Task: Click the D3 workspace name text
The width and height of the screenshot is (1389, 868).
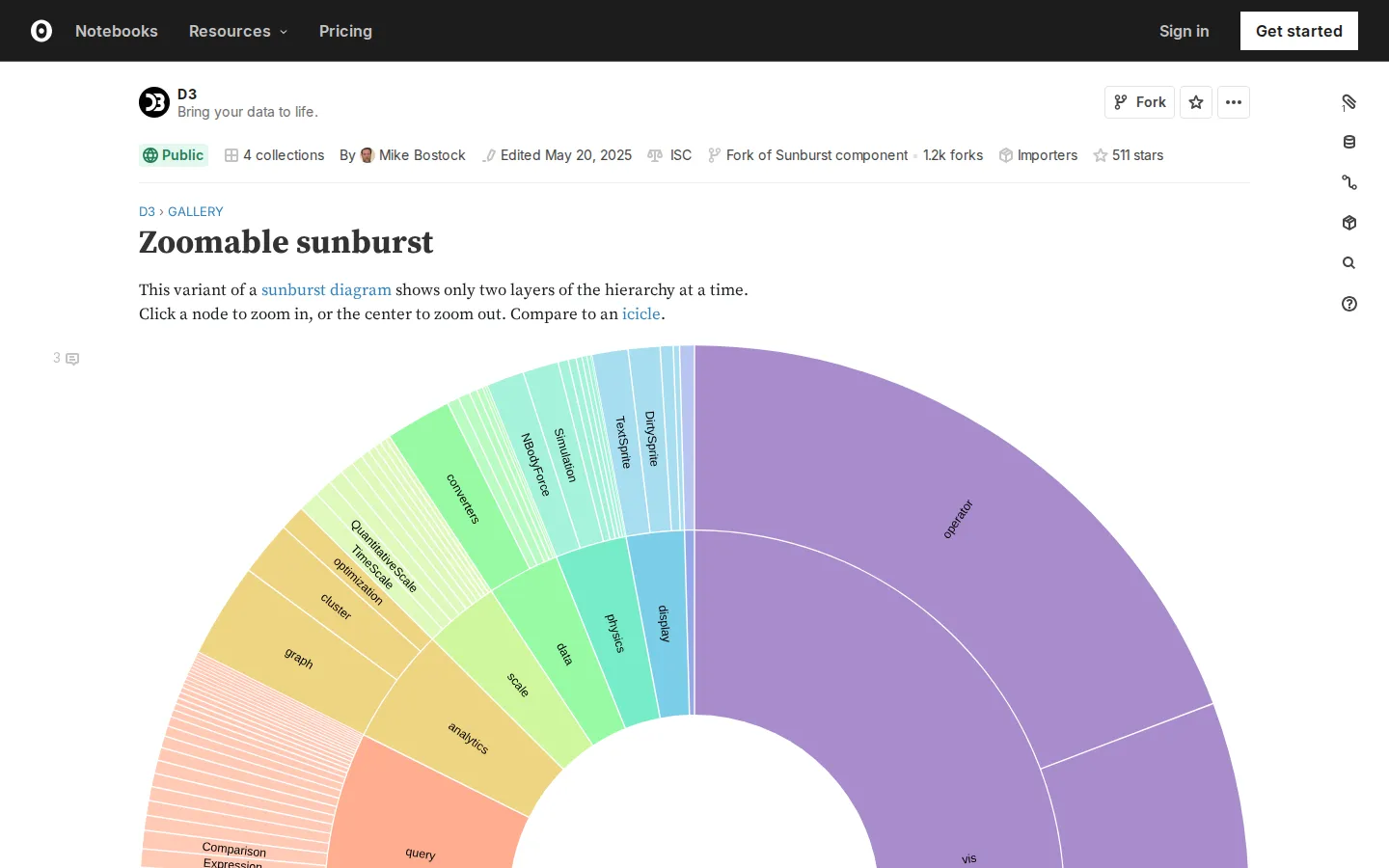Action: [x=187, y=94]
